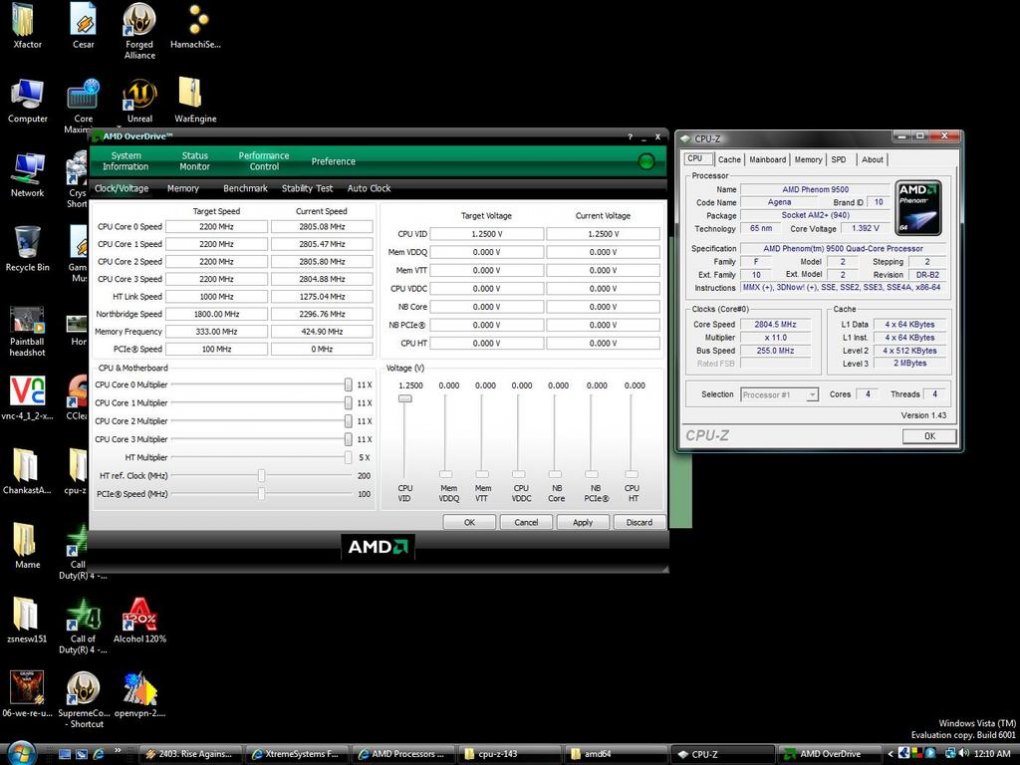
Task: Click HT Link target speed field
Action: click(x=216, y=296)
